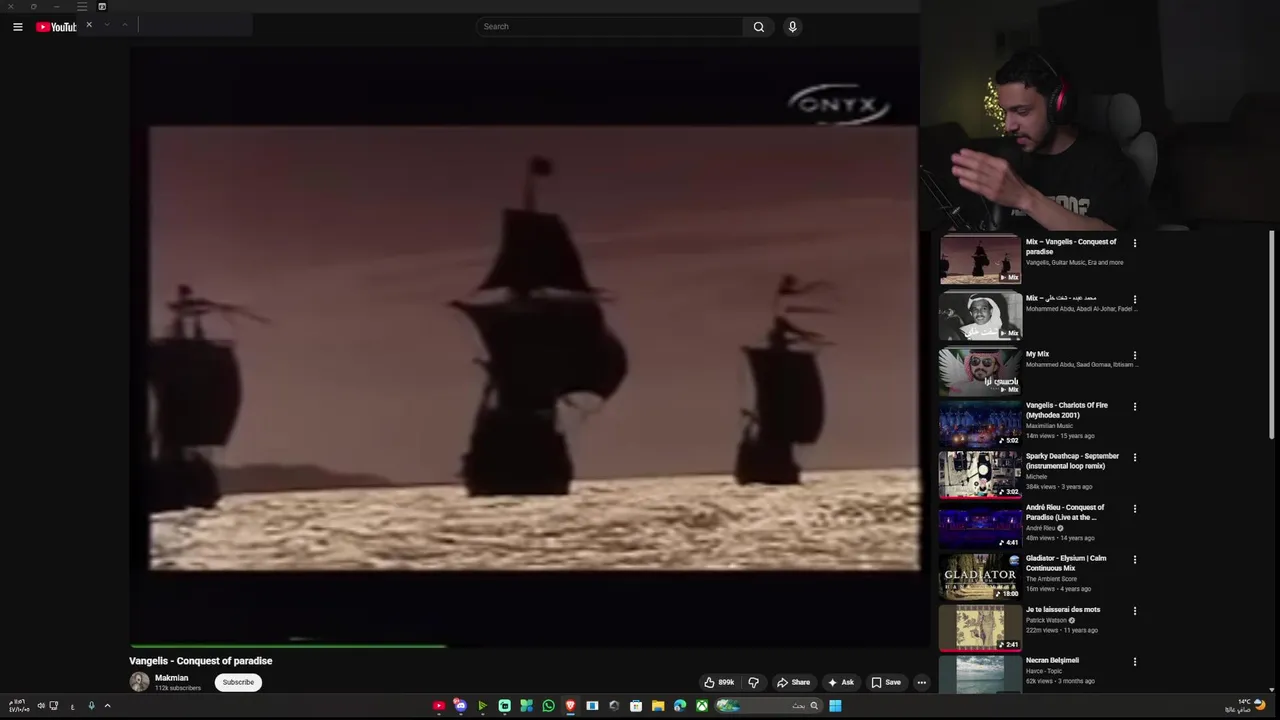Click the browser sidebar panel icon

click(101, 6)
